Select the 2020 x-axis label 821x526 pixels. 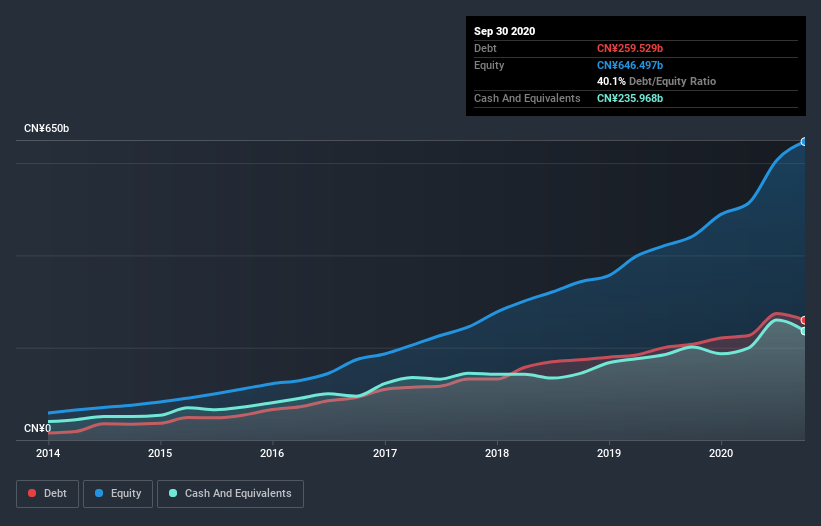(x=721, y=453)
